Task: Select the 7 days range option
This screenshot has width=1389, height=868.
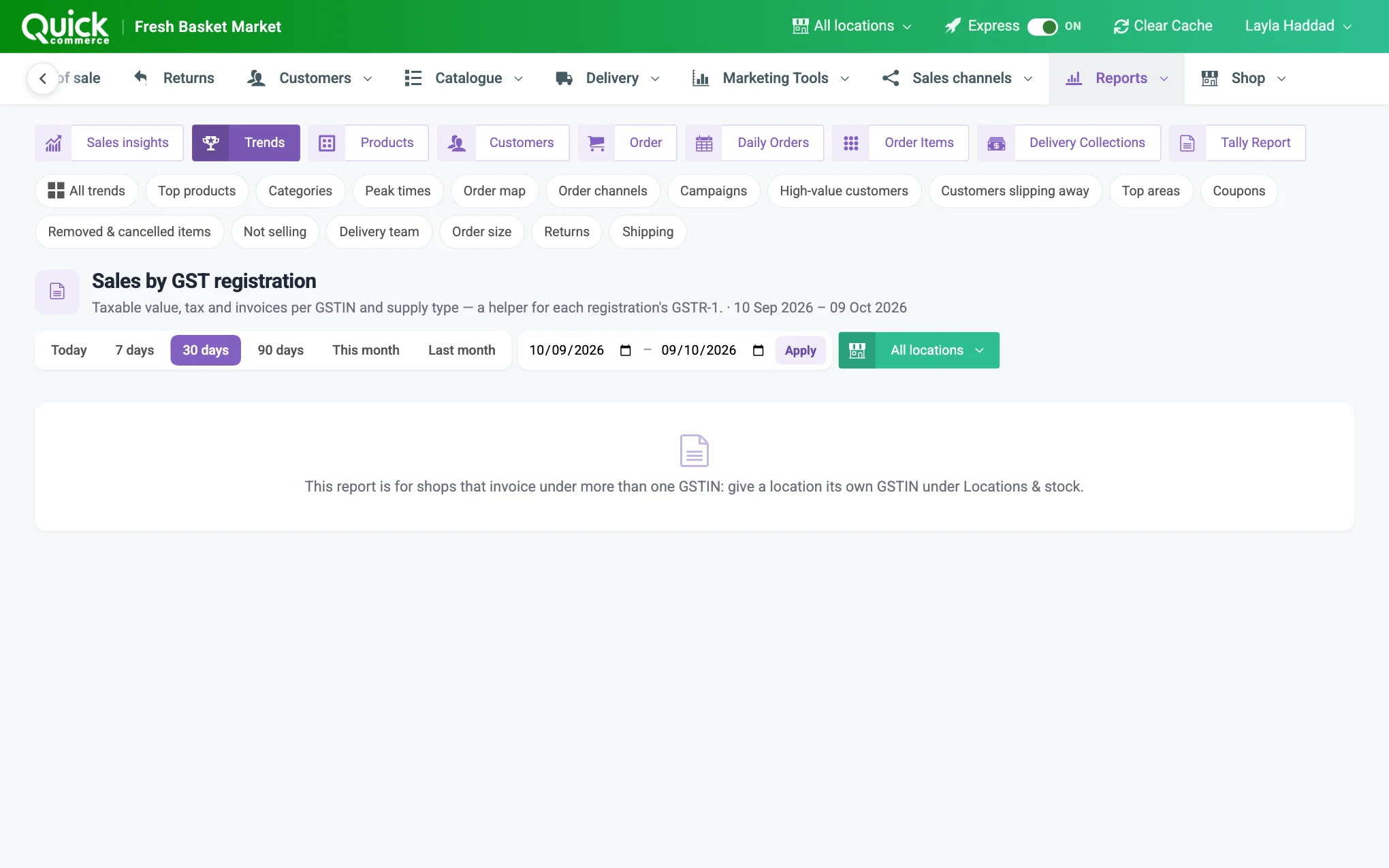Action: [135, 350]
